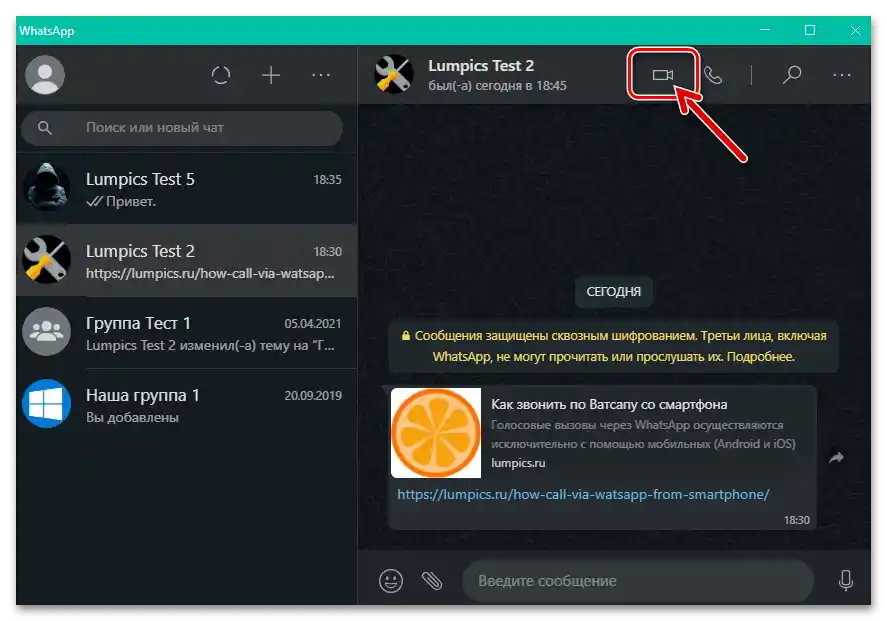Open the chat's three-dots options menu
The image size is (887, 621).
pyautogui.click(x=841, y=74)
